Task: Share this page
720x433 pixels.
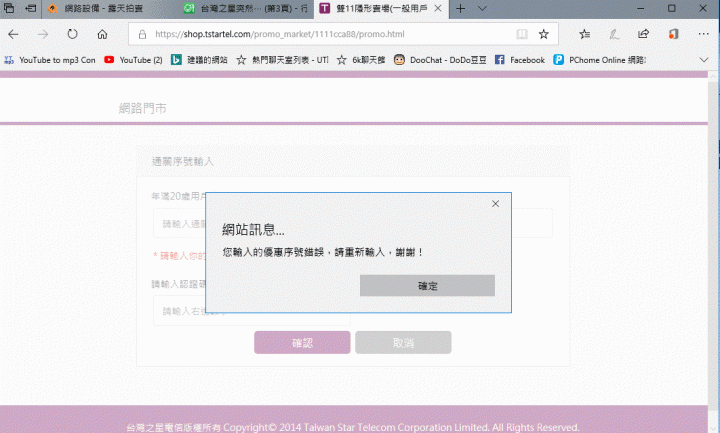Action: (x=643, y=34)
